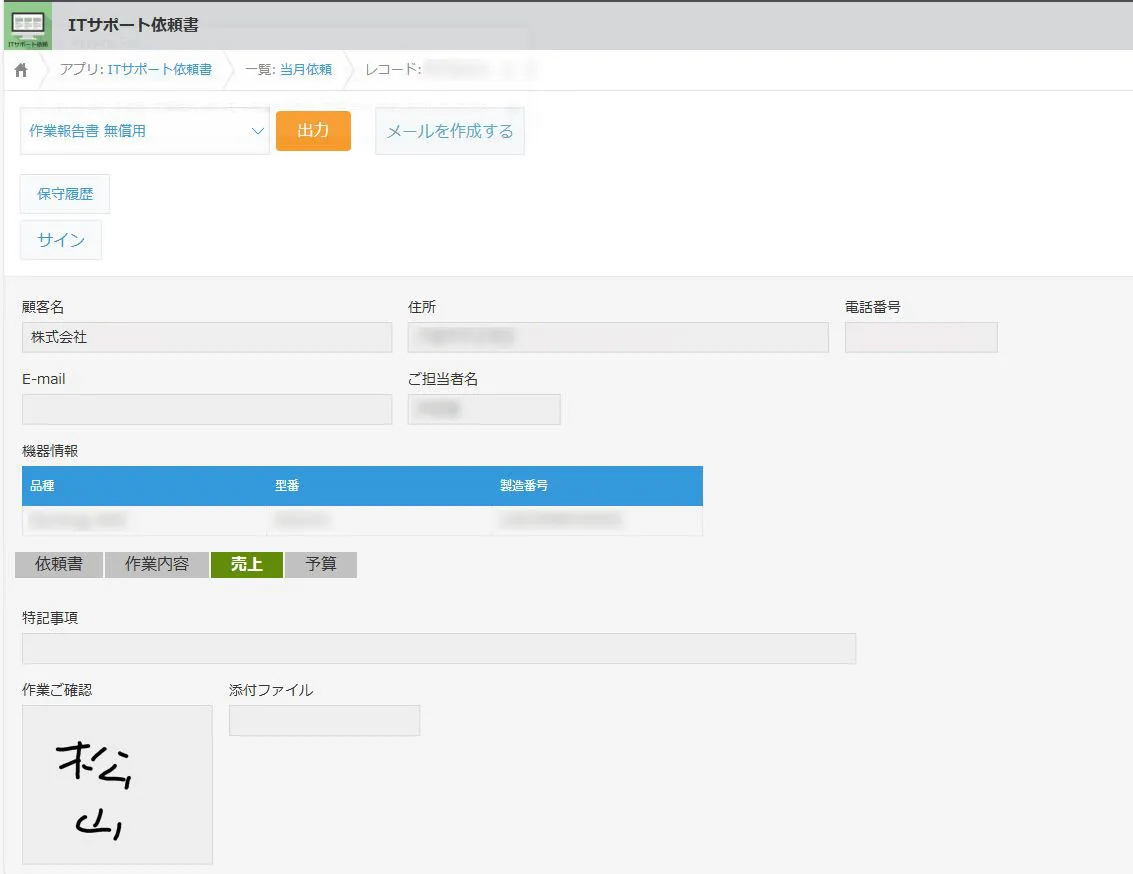Image resolution: width=1133 pixels, height=874 pixels.
Task: Click the IT support app icon
Action: [27, 26]
